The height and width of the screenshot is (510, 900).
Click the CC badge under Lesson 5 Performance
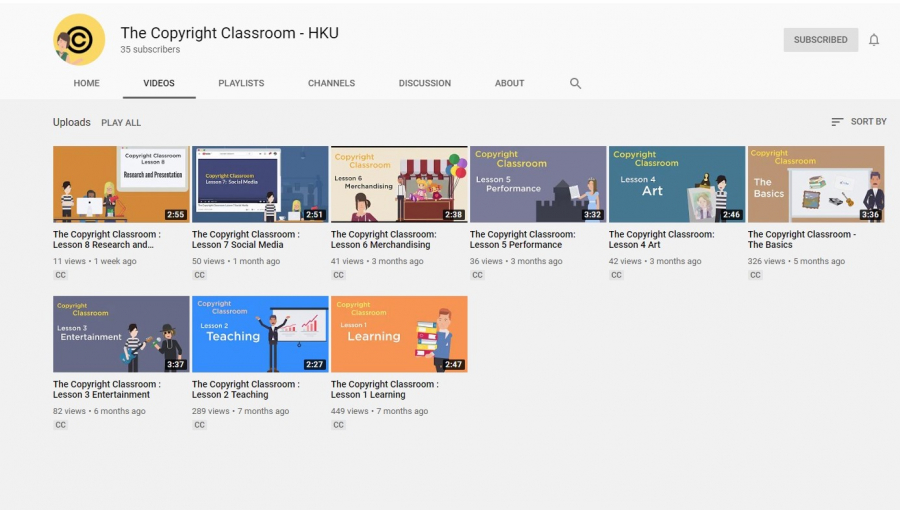click(x=477, y=275)
